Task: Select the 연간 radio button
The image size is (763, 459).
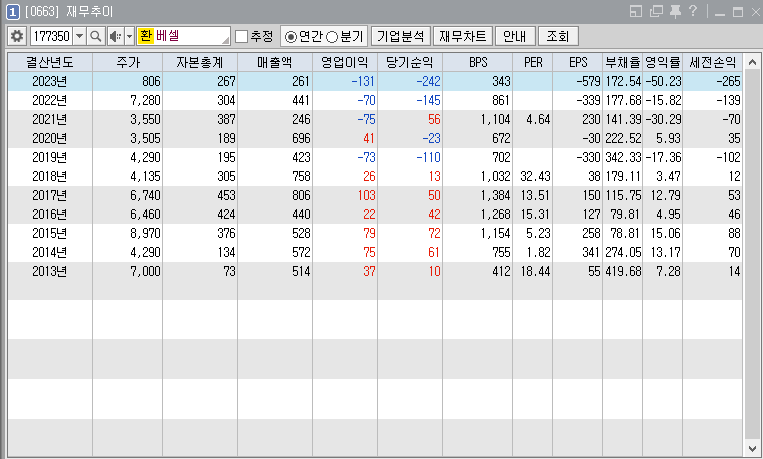Action: click(x=291, y=37)
